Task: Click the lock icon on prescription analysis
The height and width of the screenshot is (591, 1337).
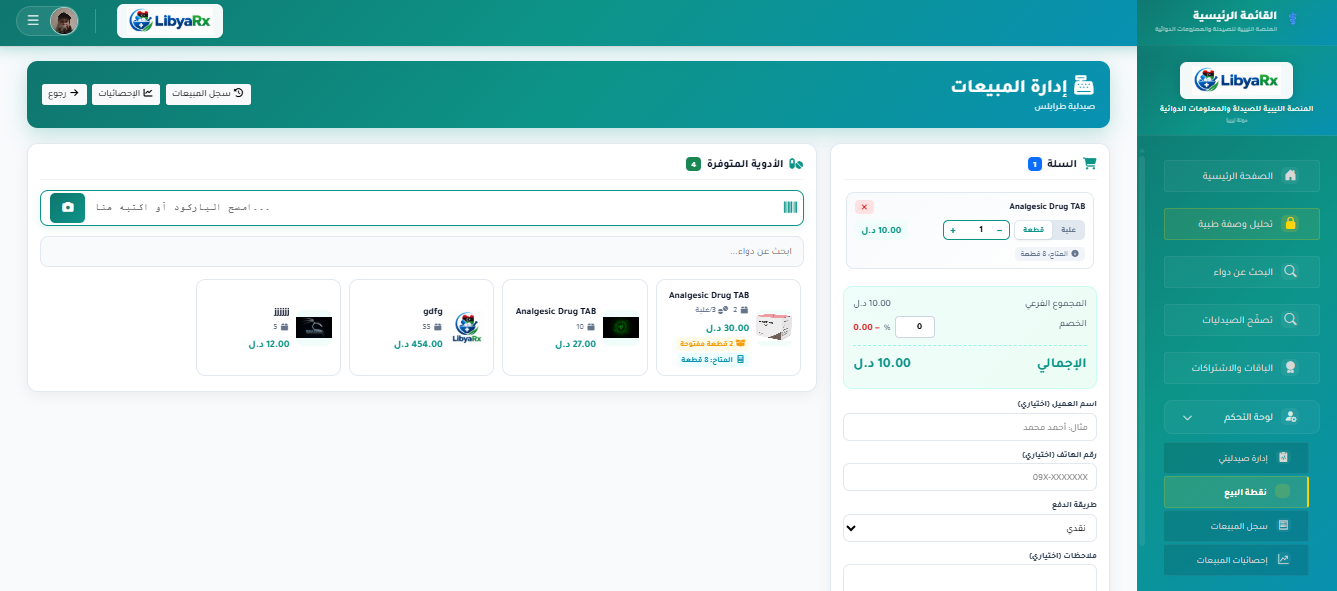Action: [x=1290, y=224]
